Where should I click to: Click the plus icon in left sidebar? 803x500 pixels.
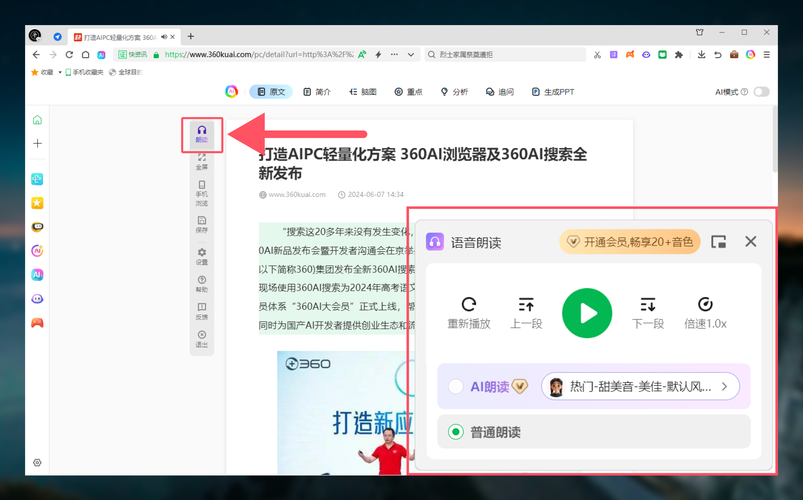coord(37,143)
